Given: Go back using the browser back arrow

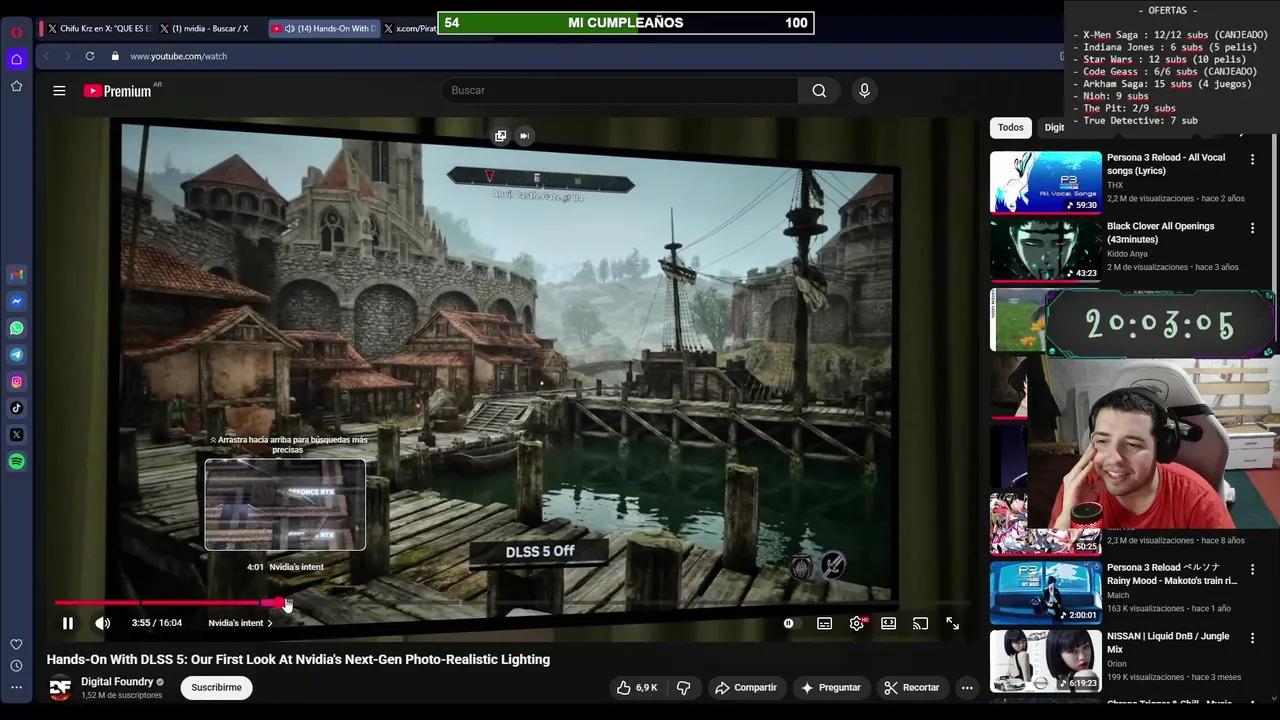Looking at the screenshot, I should [46, 56].
